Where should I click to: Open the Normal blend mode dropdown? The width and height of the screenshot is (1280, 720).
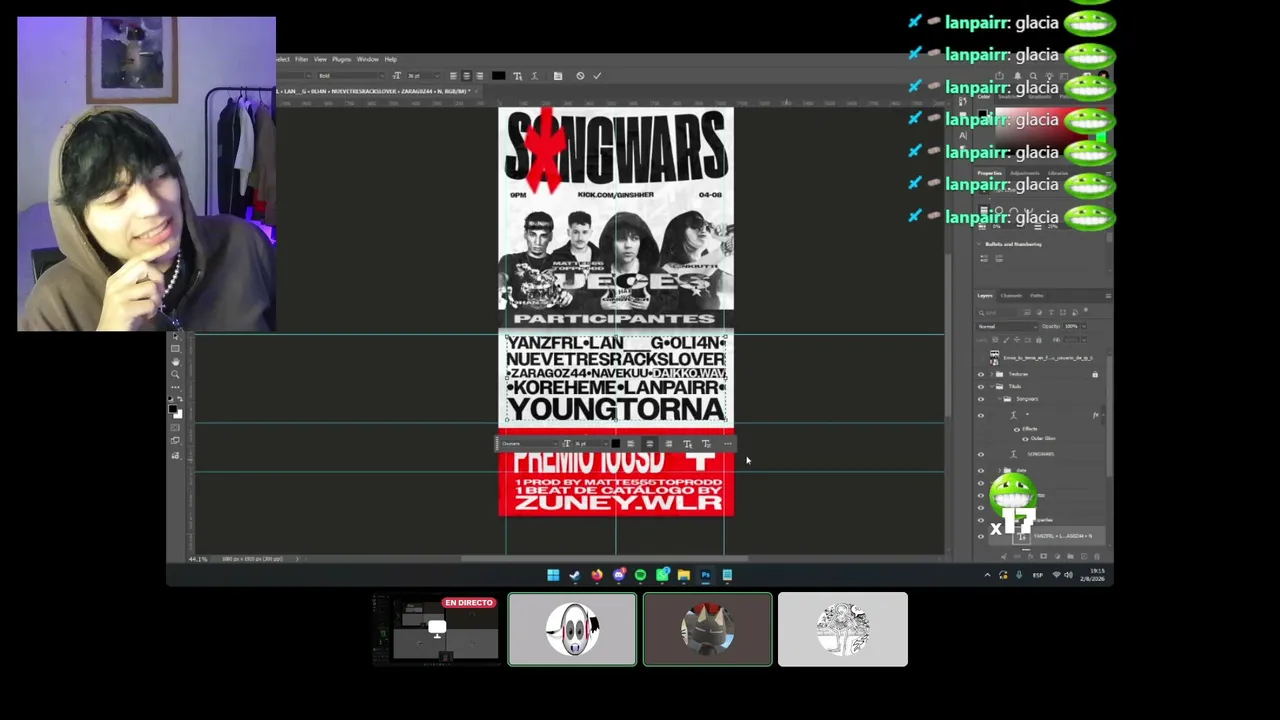[x=1005, y=327]
